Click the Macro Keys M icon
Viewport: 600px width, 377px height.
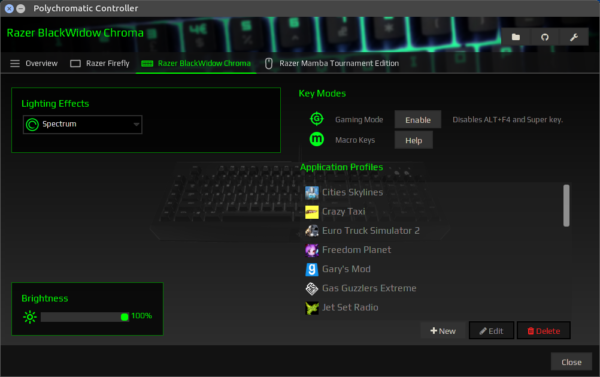[316, 139]
